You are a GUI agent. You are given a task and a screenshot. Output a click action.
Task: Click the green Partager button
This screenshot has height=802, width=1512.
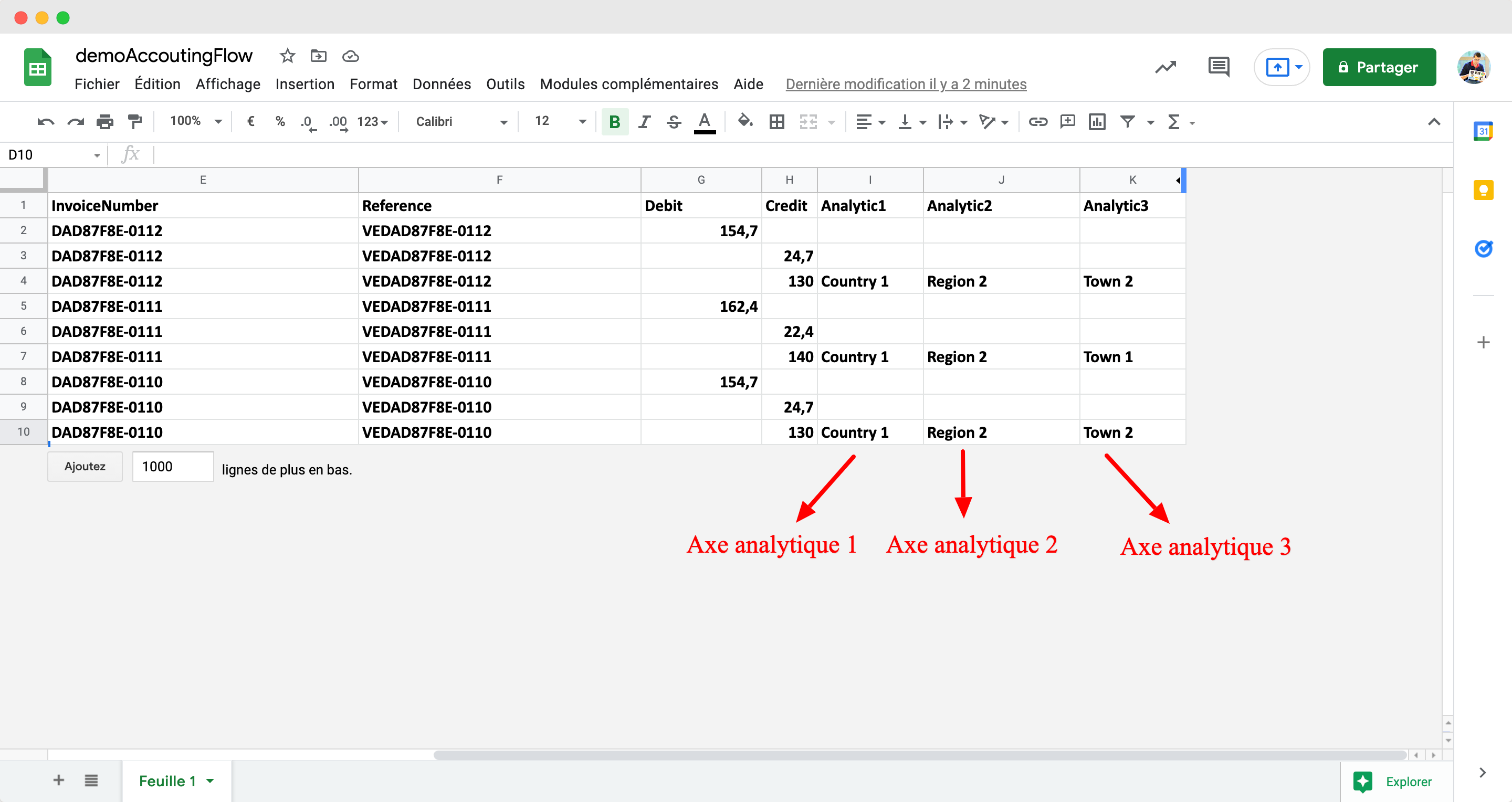point(1379,67)
